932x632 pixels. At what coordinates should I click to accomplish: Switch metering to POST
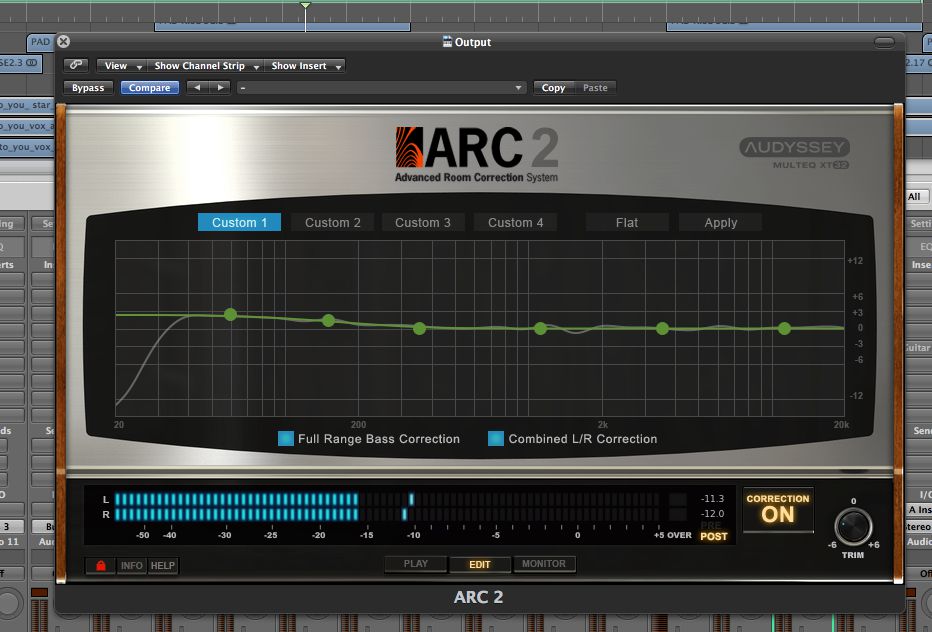[713, 536]
